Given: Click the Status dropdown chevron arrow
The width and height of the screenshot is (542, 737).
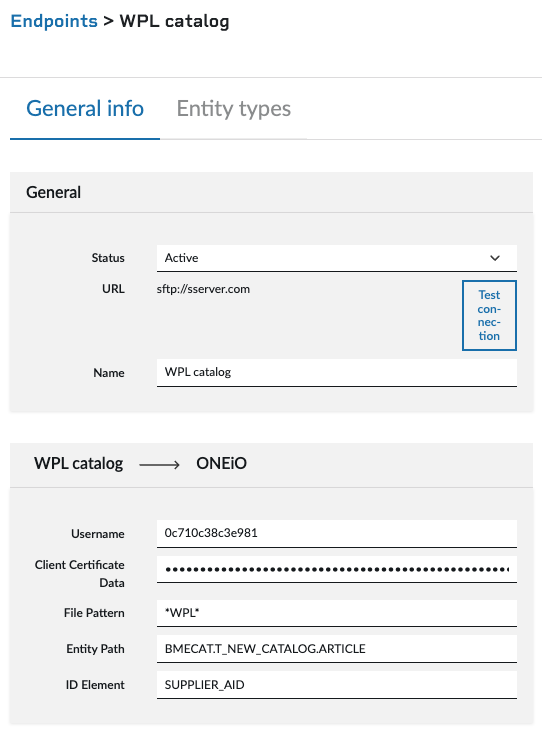Looking at the screenshot, I should click(495, 258).
